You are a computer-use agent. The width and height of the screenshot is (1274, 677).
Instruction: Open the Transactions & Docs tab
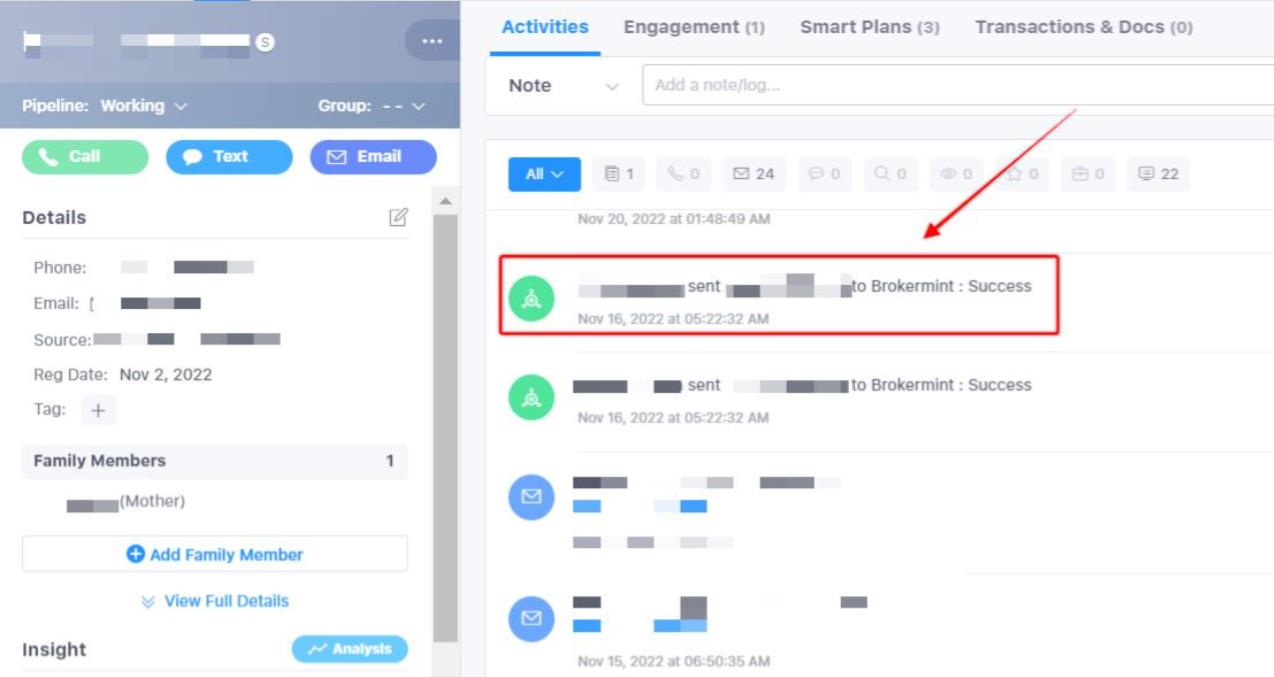tap(1083, 28)
